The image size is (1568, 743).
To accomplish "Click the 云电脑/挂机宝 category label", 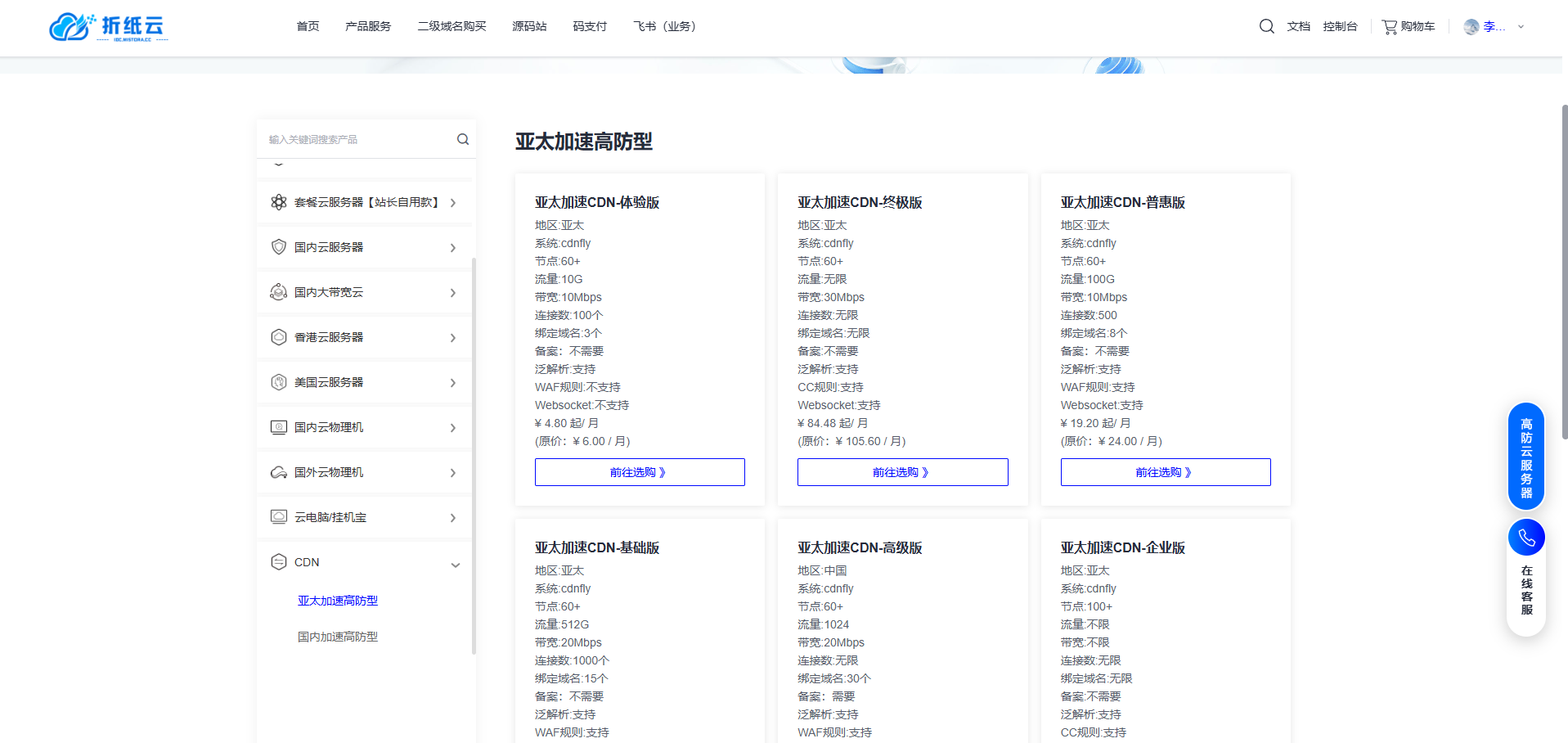I will click(x=330, y=517).
